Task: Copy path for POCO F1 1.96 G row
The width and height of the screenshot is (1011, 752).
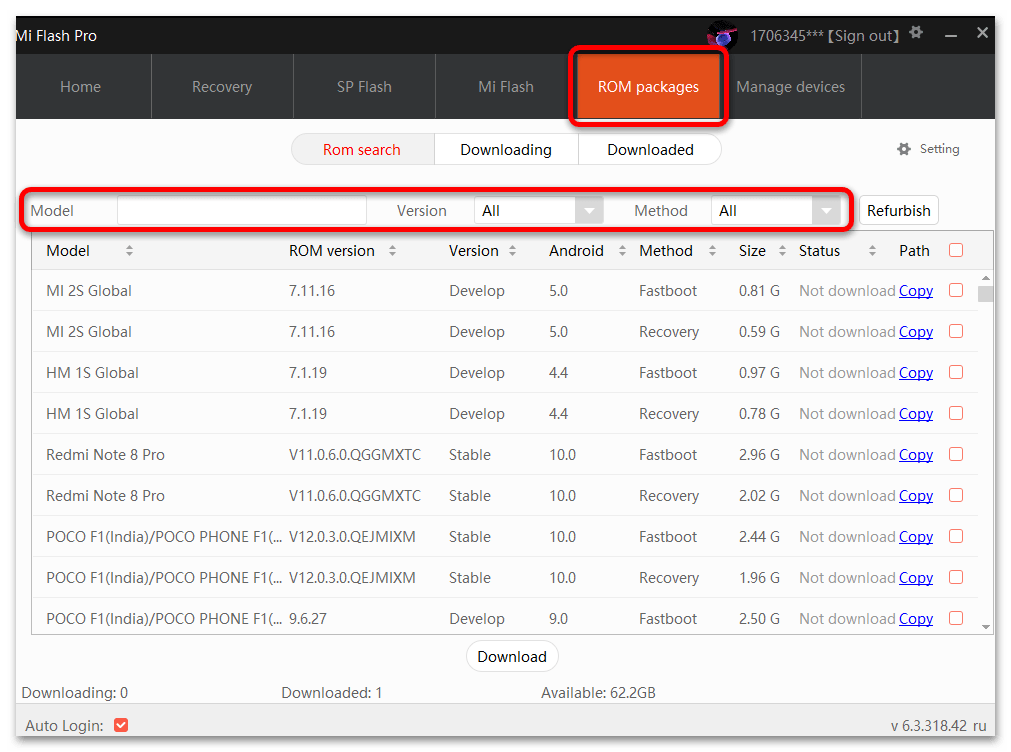Action: [916, 577]
